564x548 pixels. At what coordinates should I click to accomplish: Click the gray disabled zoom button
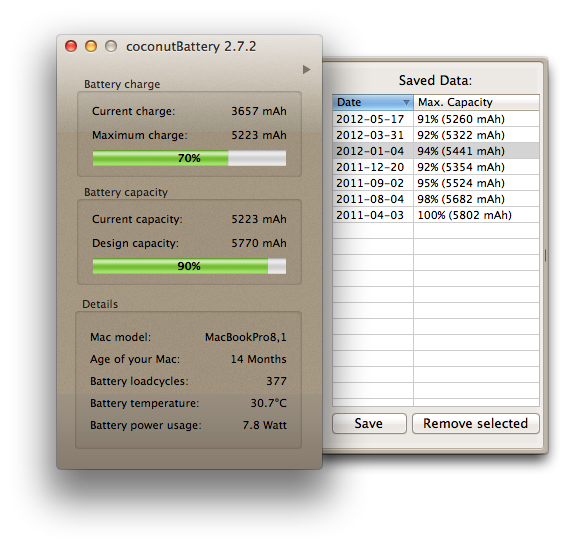click(111, 46)
